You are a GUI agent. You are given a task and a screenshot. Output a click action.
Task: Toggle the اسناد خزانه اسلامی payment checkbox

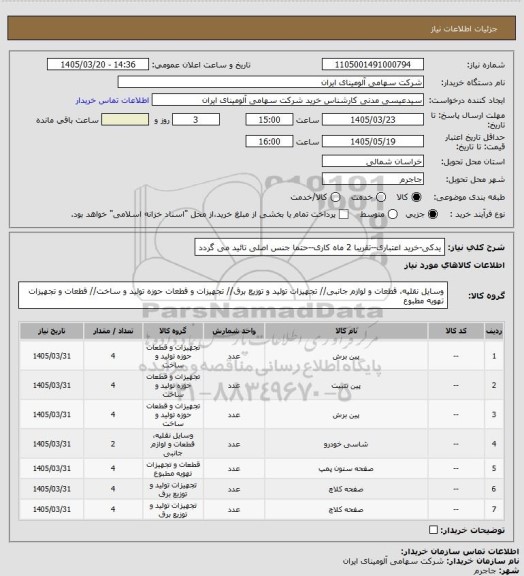click(x=344, y=214)
